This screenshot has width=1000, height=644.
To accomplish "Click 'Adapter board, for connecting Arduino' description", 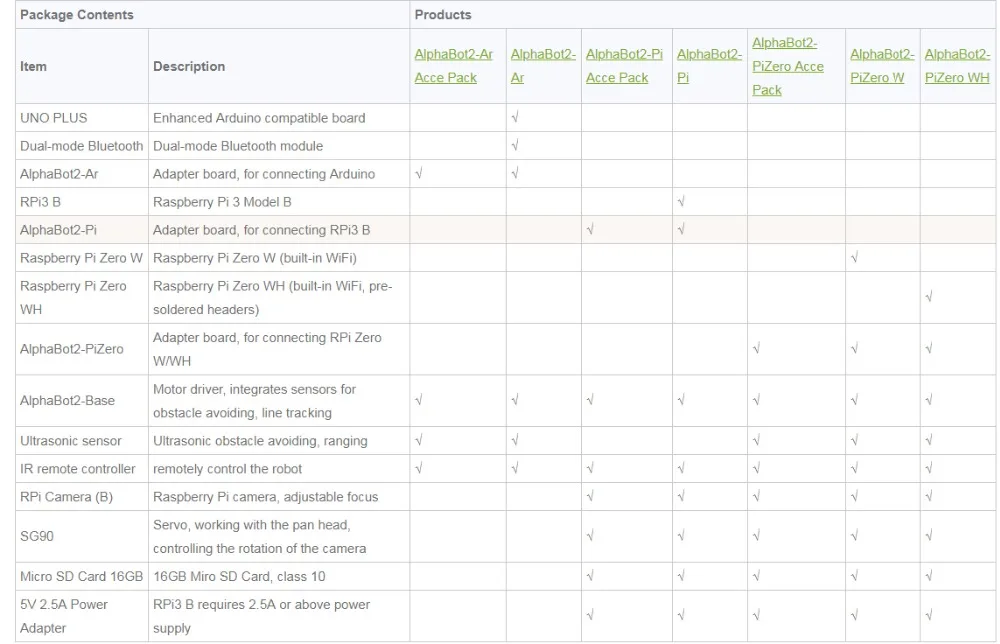I will (264, 174).
